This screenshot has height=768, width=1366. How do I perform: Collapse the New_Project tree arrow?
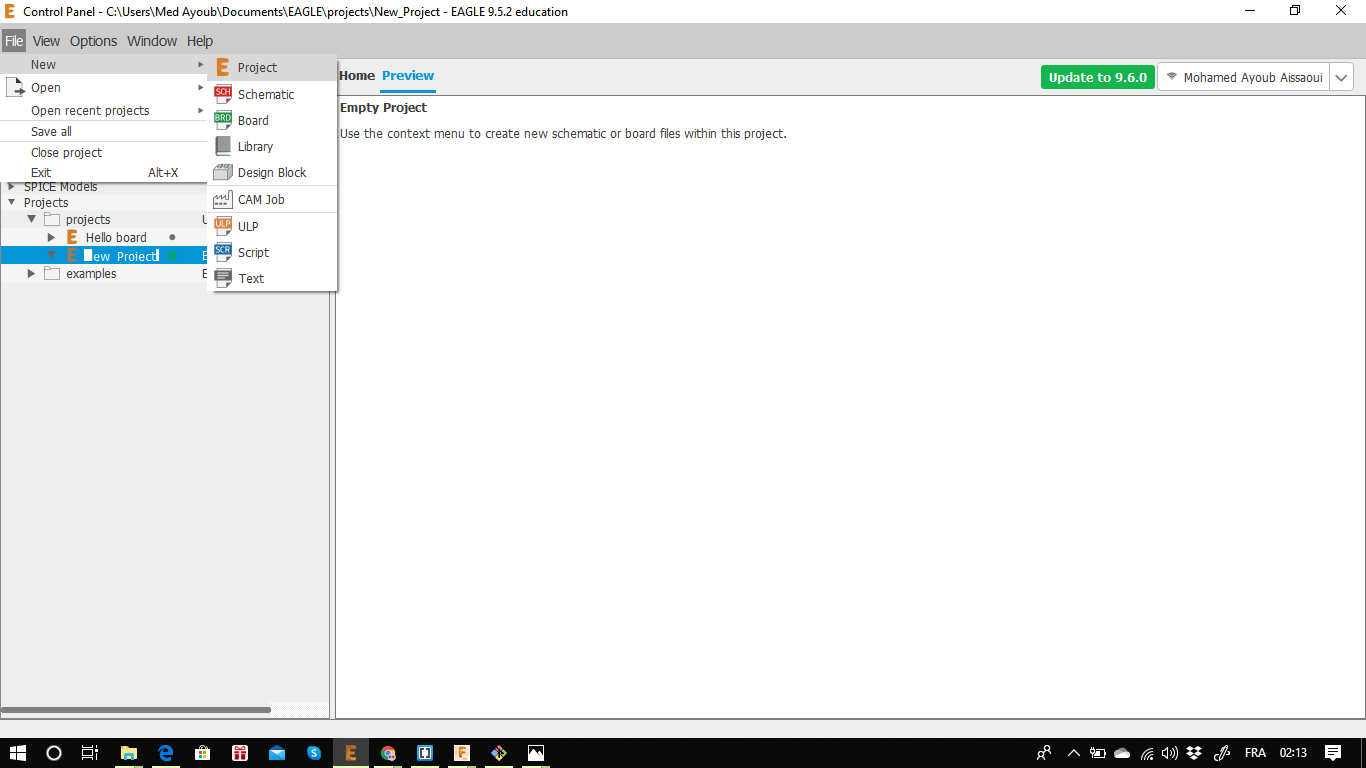(x=52, y=255)
